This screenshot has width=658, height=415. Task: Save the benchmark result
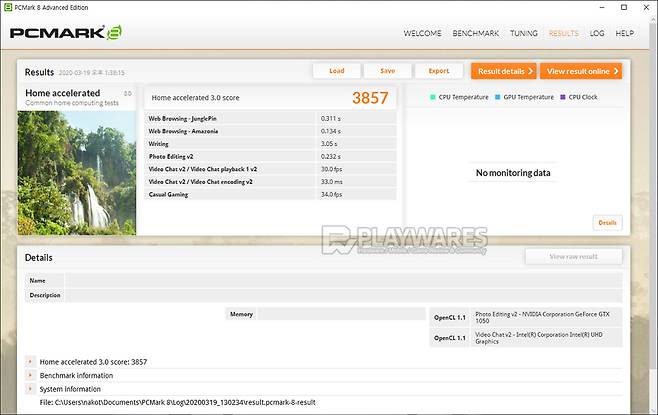click(x=387, y=71)
